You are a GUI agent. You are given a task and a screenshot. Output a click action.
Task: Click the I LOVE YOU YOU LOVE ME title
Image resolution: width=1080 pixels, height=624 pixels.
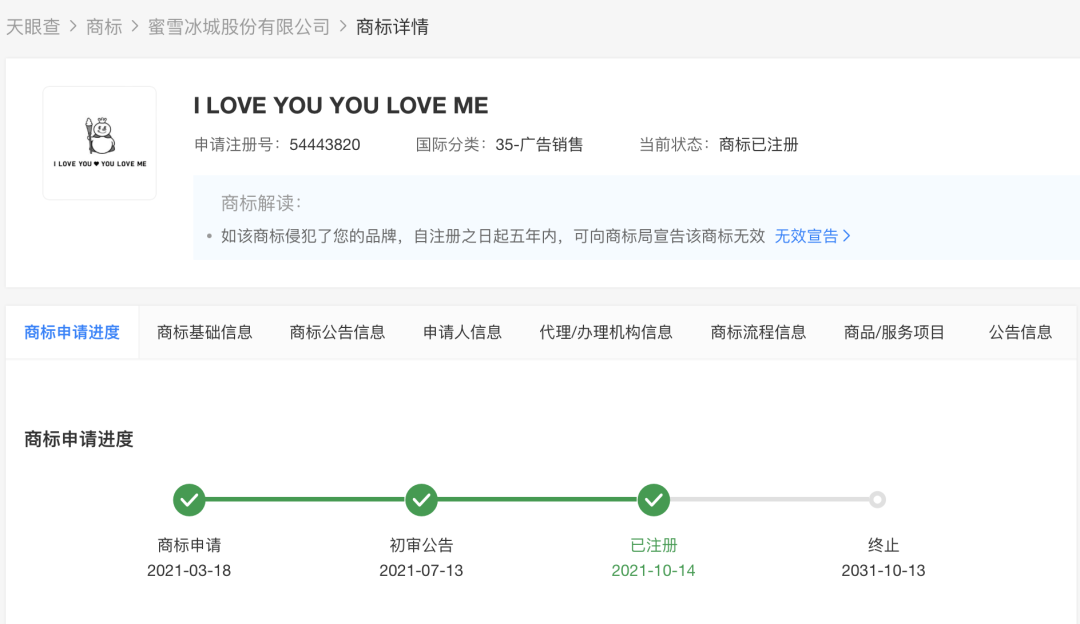(x=341, y=106)
